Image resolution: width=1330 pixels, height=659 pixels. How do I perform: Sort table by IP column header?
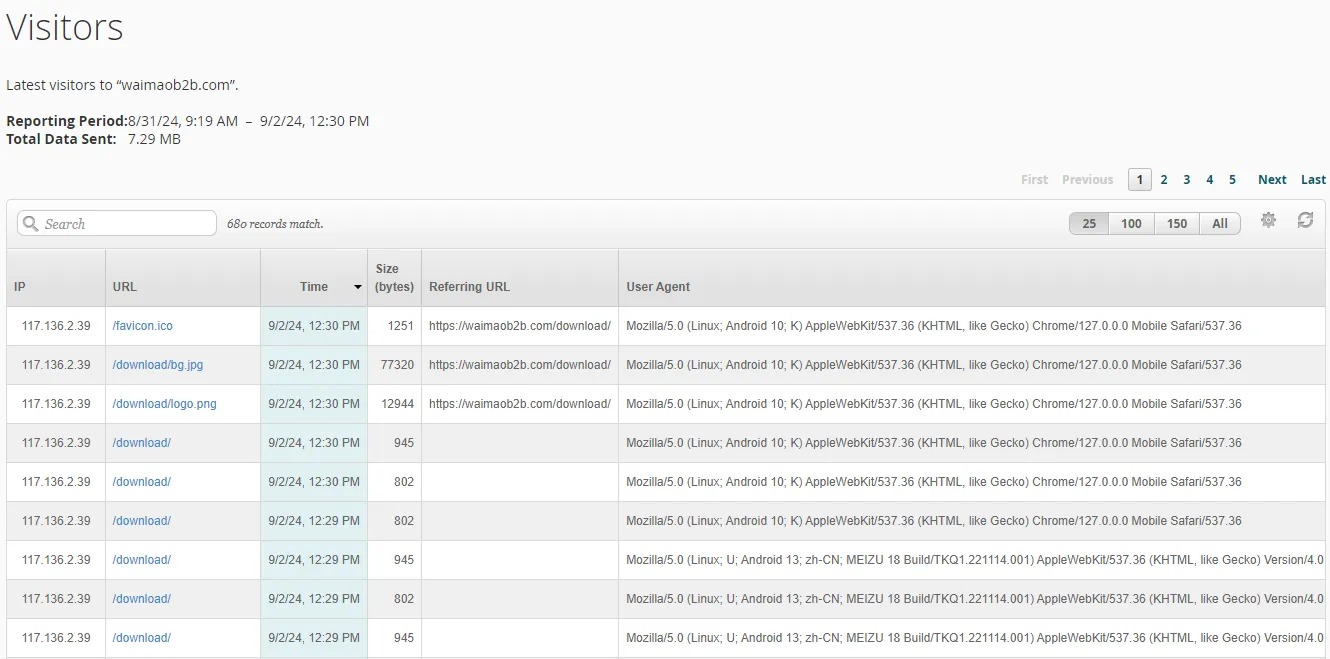tap(20, 287)
